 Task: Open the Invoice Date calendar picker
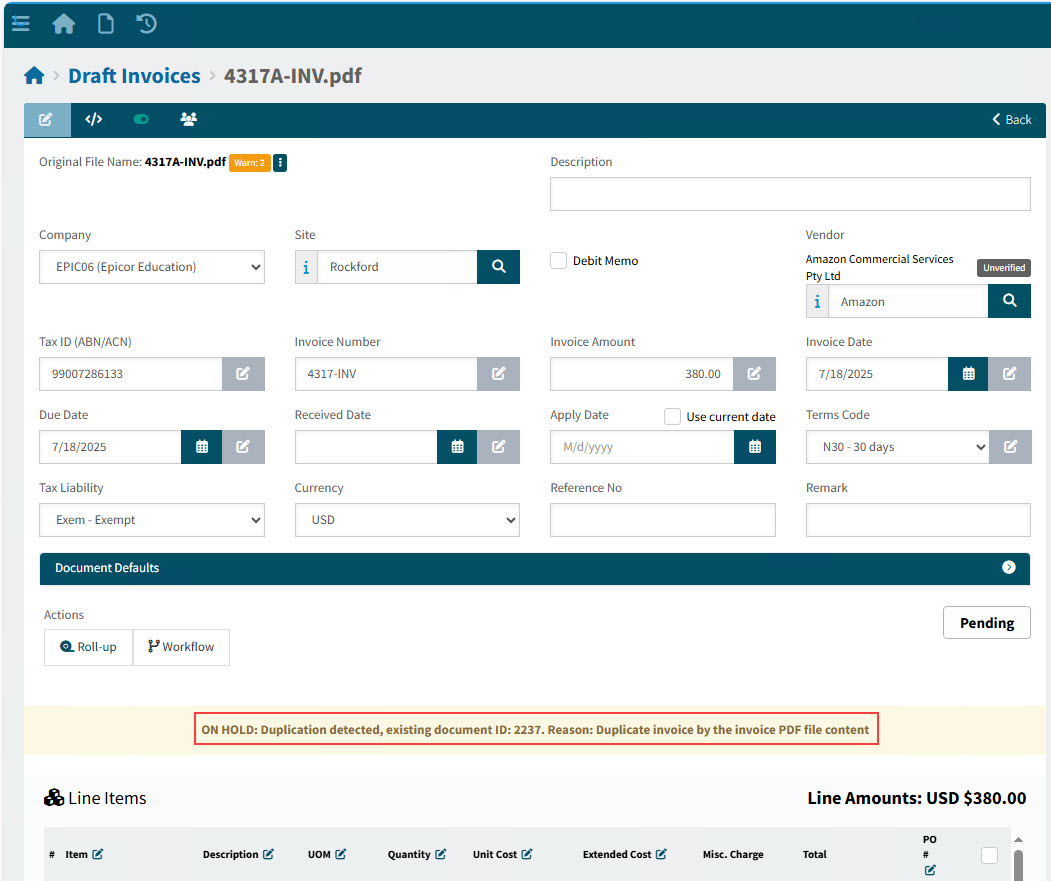point(968,374)
